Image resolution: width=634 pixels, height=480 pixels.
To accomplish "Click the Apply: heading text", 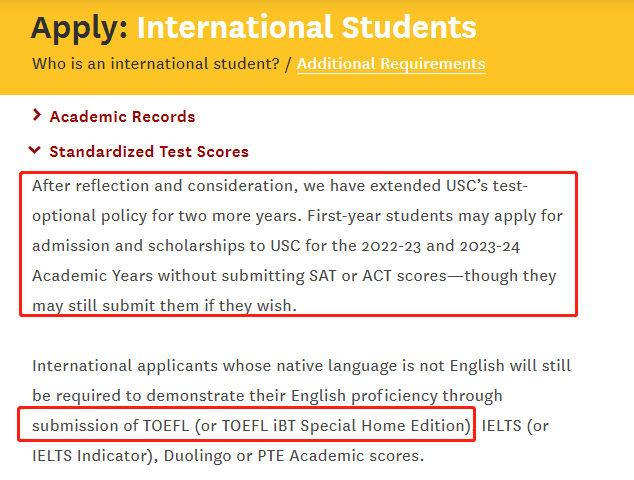I will tap(80, 28).
